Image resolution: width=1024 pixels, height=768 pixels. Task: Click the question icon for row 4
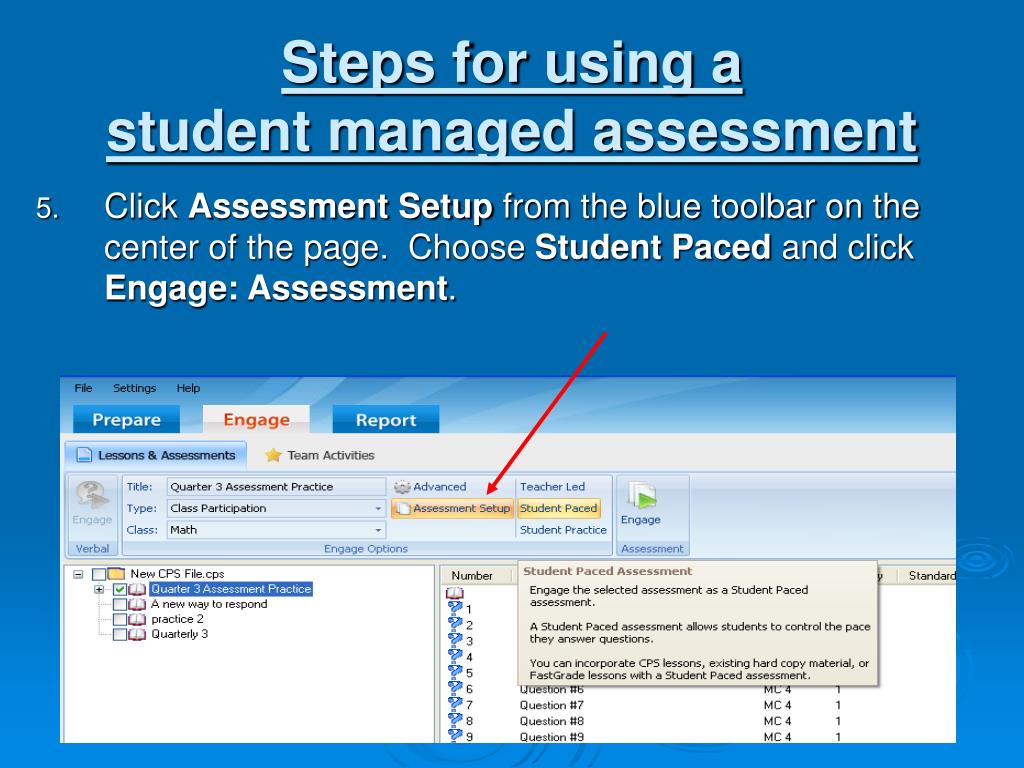455,656
